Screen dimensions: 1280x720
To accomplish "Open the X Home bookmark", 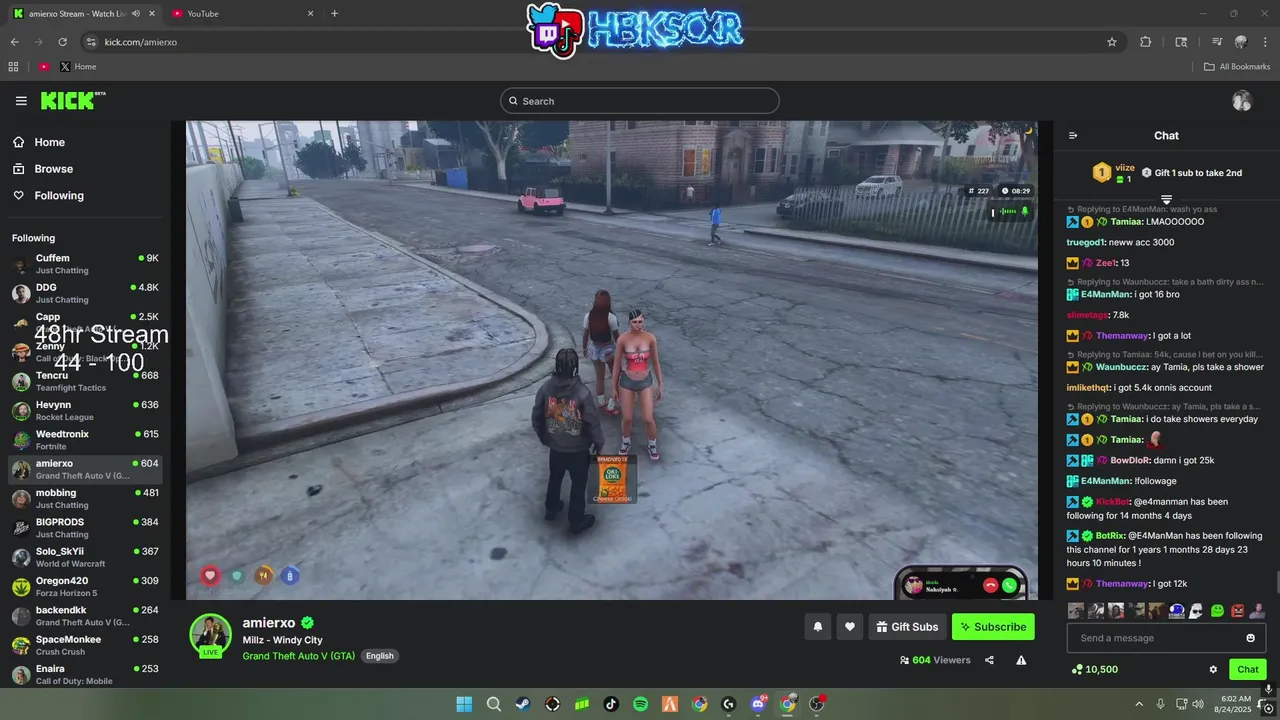I will [78, 67].
